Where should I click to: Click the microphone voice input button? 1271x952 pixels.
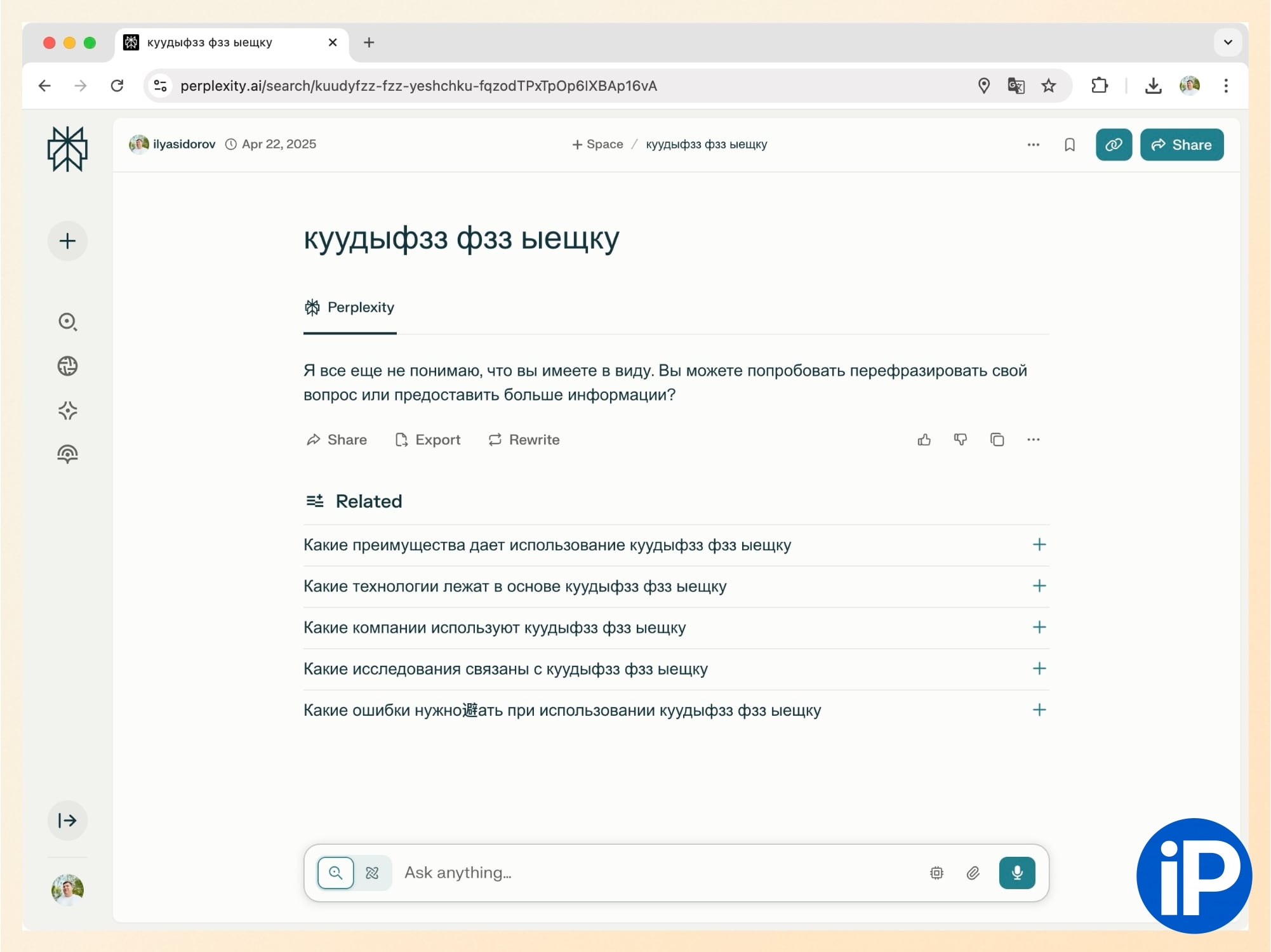point(1016,873)
